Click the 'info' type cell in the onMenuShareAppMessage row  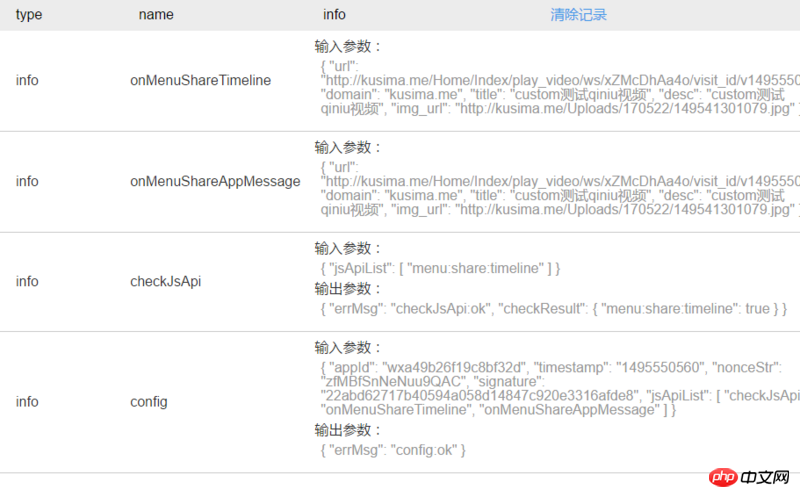tap(27, 181)
